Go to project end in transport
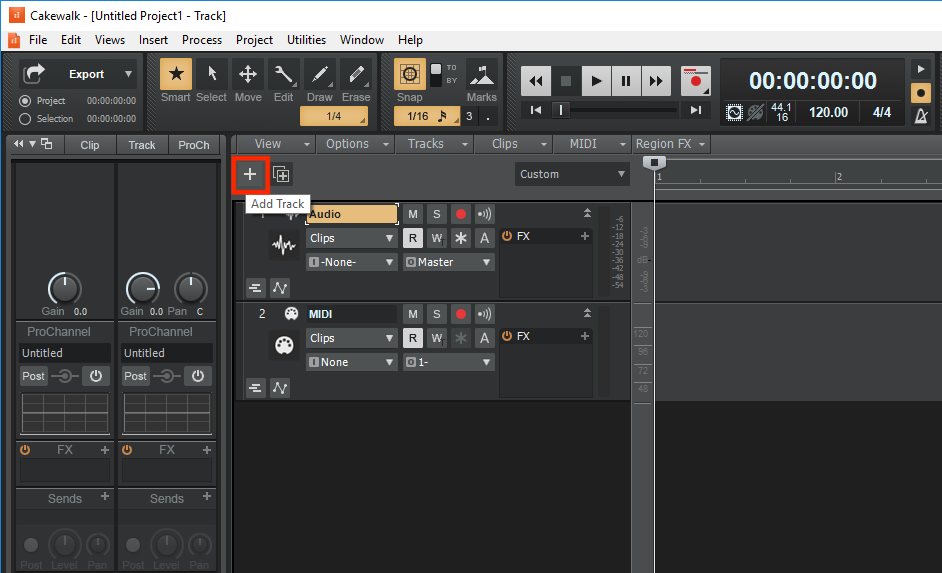The width and height of the screenshot is (942, 573). pos(696,110)
